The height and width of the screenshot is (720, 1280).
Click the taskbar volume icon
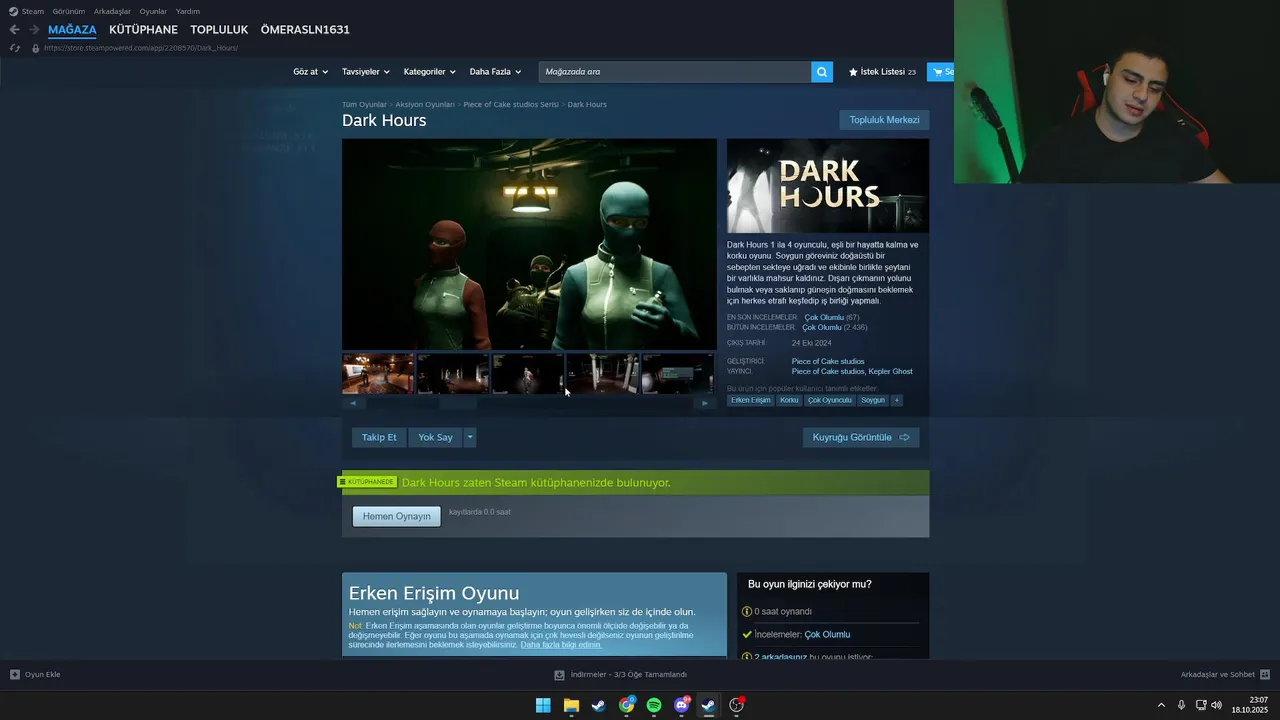click(1217, 705)
